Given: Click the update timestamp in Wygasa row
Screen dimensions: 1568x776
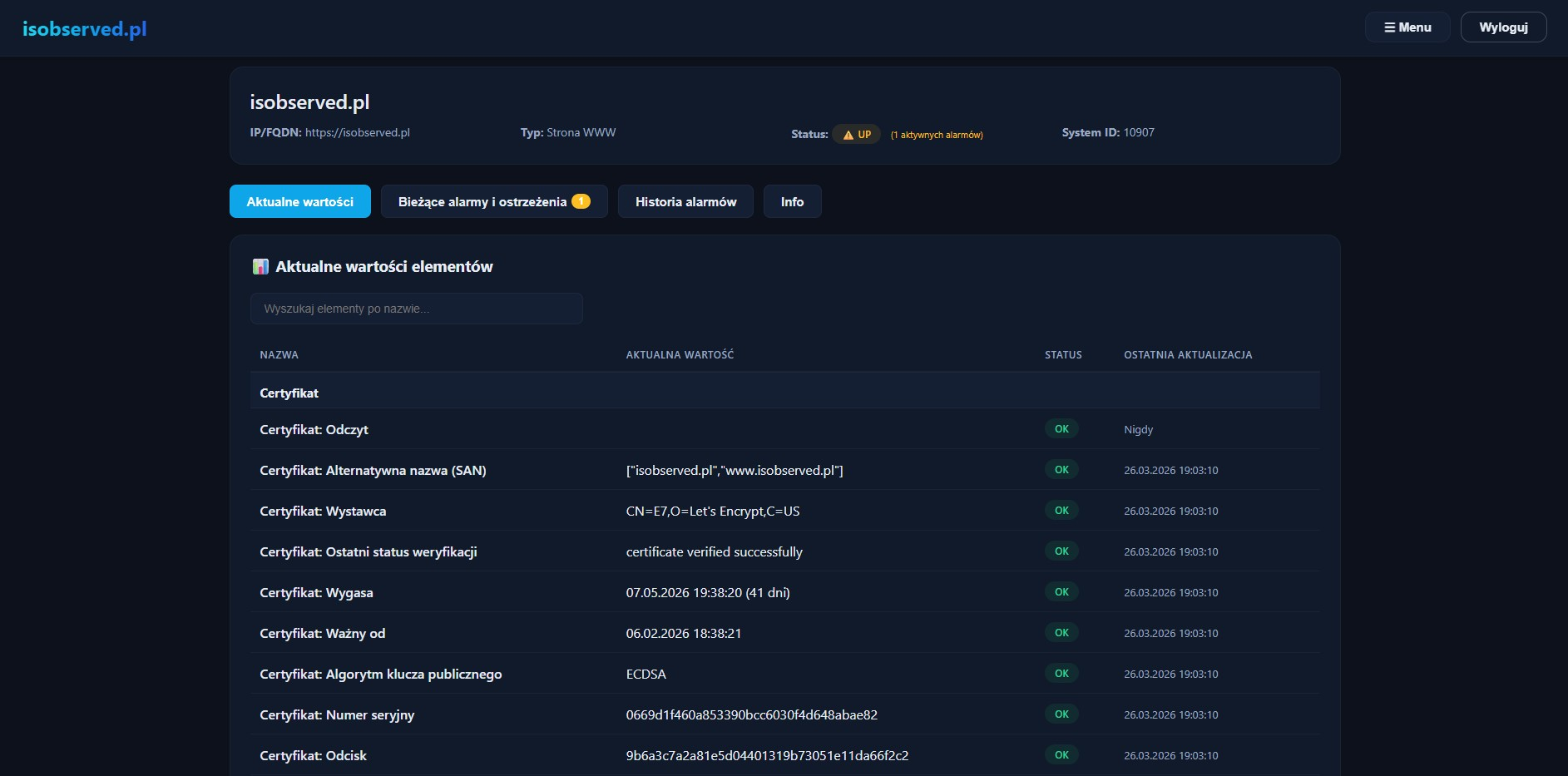Looking at the screenshot, I should (x=1170, y=592).
